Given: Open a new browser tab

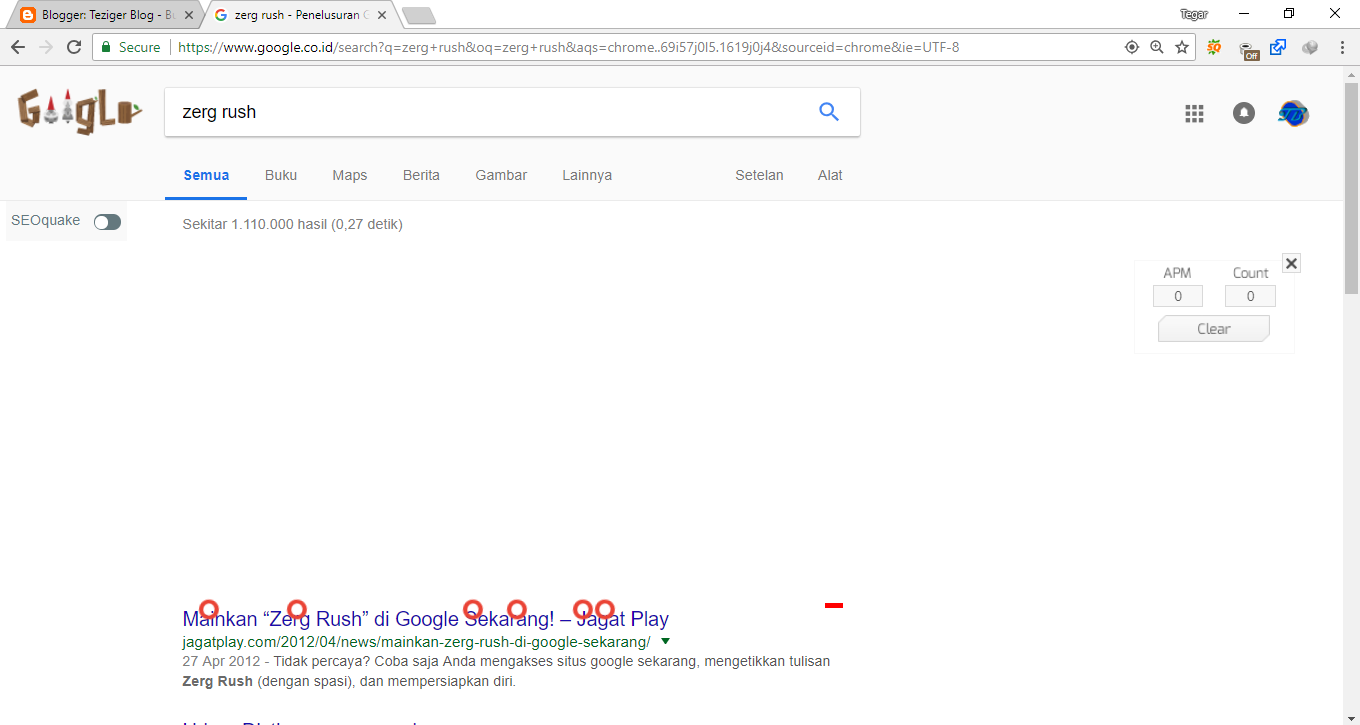Looking at the screenshot, I should click(418, 15).
